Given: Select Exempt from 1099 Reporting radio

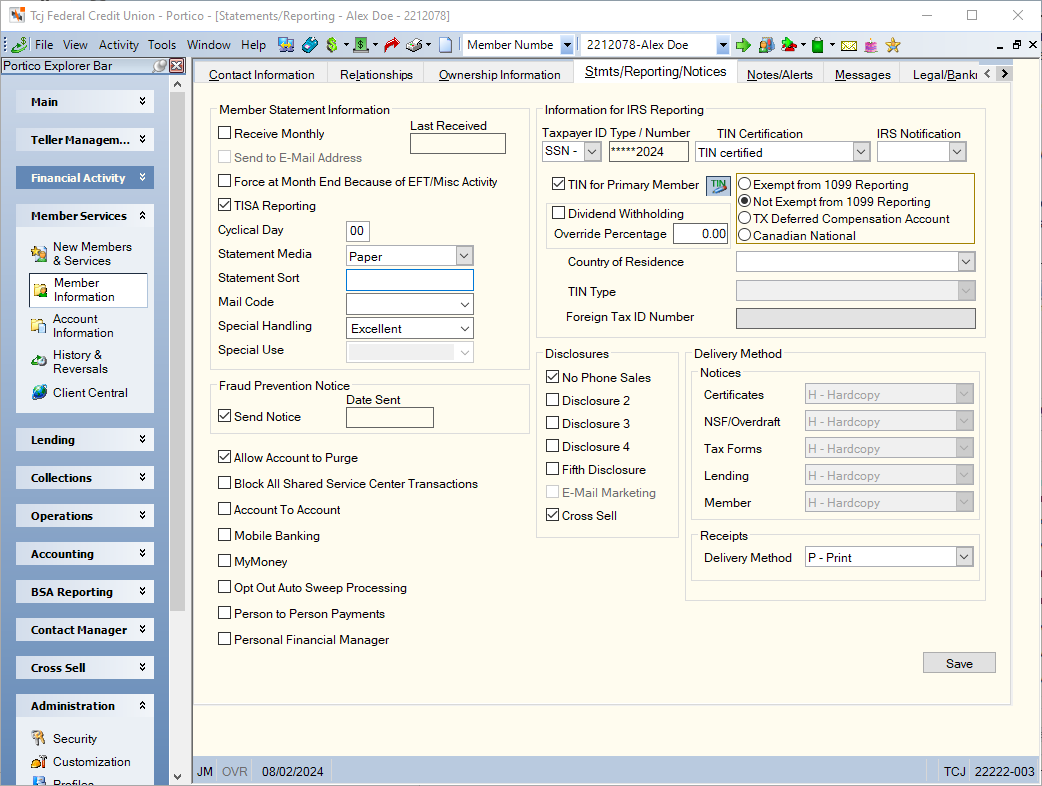Looking at the screenshot, I should (745, 184).
